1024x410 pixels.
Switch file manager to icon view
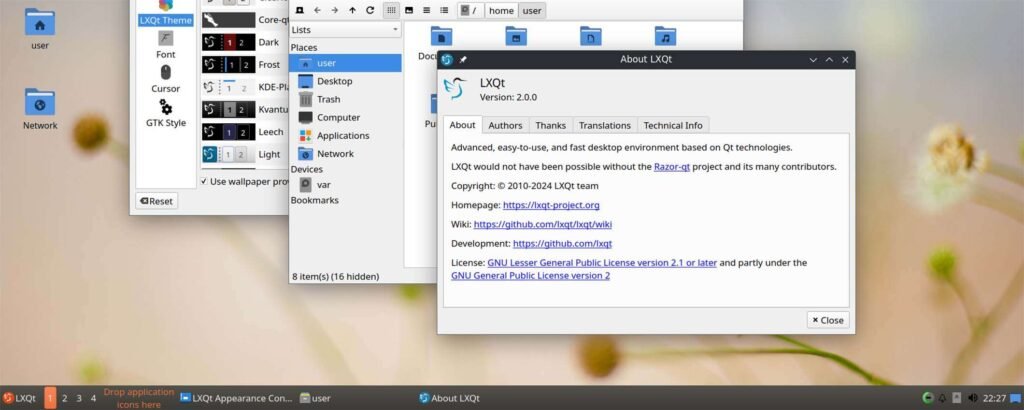(x=391, y=10)
